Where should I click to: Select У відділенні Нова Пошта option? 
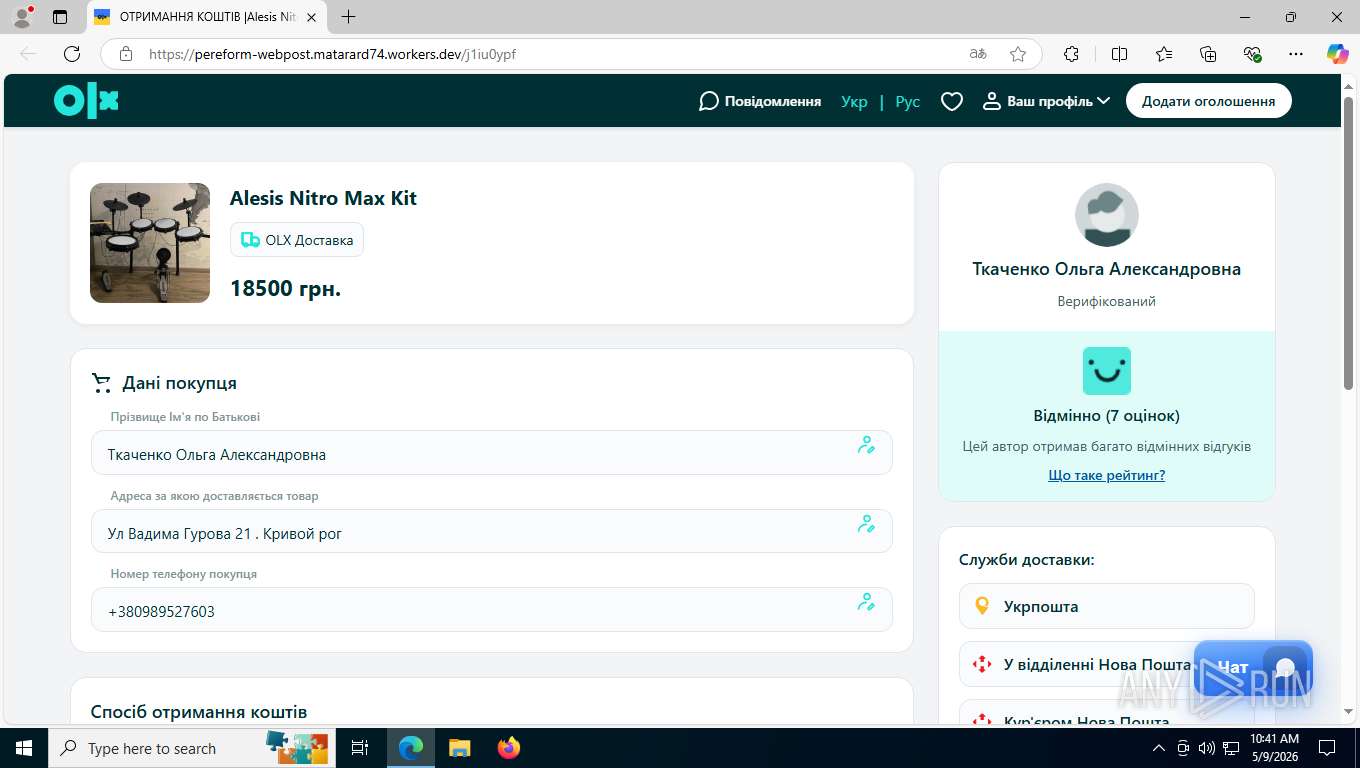1106,664
